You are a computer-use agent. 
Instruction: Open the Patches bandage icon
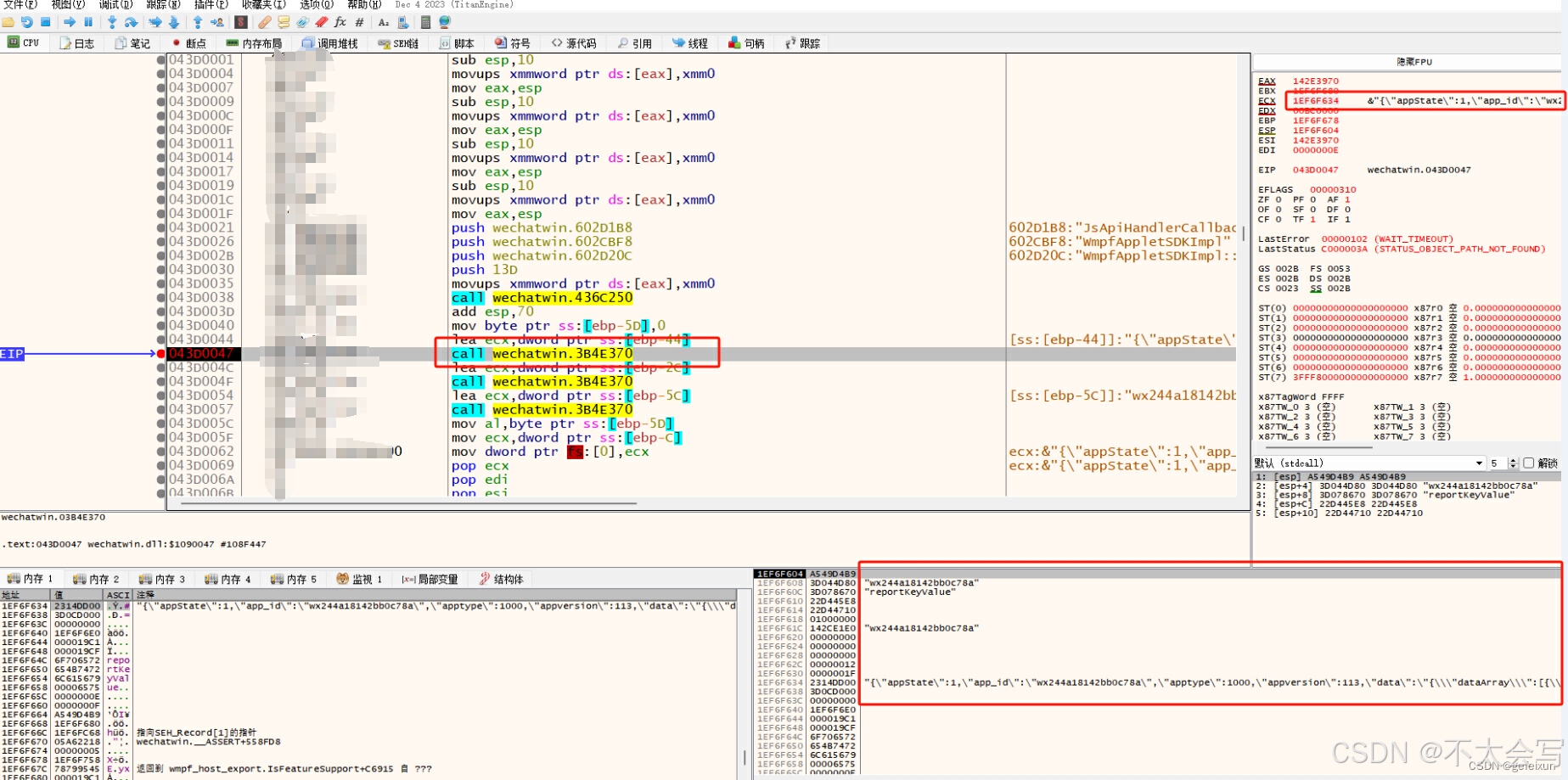click(265, 22)
